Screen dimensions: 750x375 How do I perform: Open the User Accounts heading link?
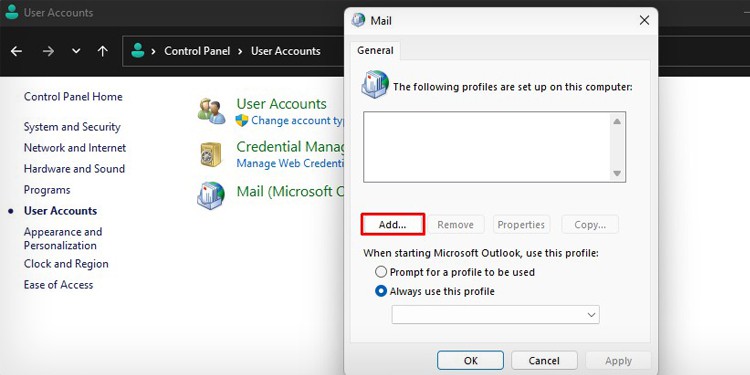click(282, 104)
